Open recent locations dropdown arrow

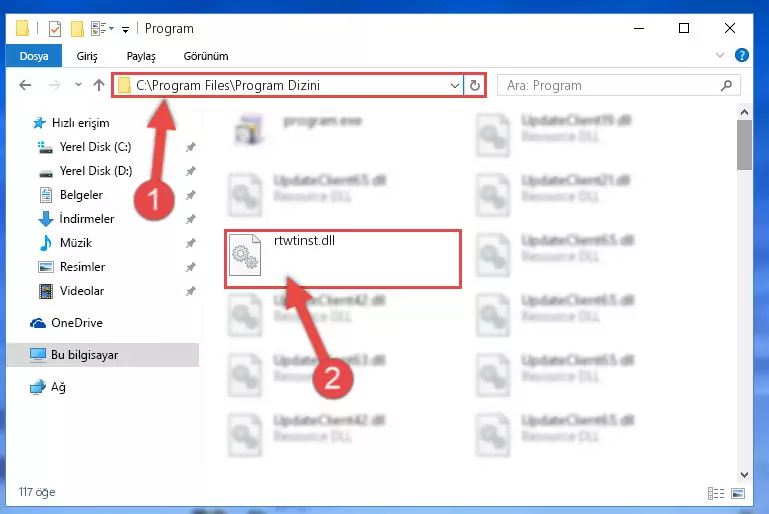pos(78,85)
